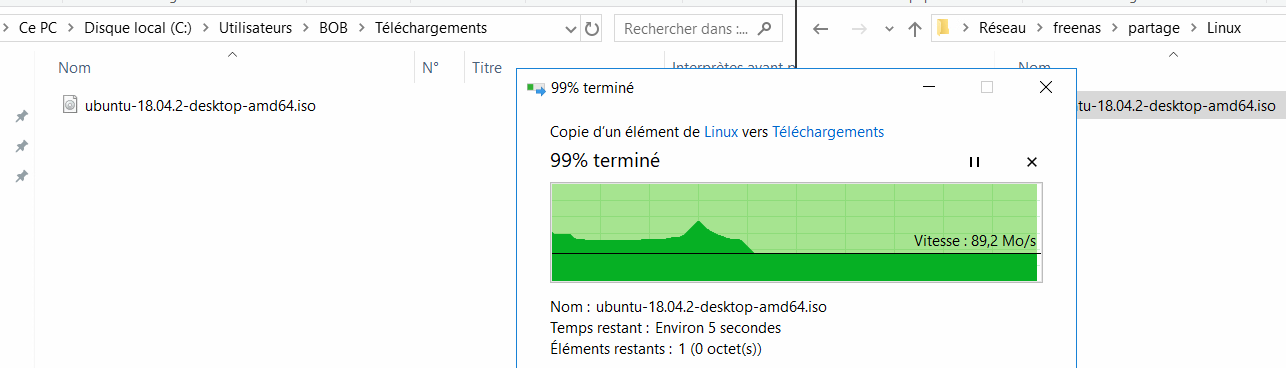This screenshot has width=1286, height=368.
Task: Sort files by Nom column
Action: click(x=74, y=68)
